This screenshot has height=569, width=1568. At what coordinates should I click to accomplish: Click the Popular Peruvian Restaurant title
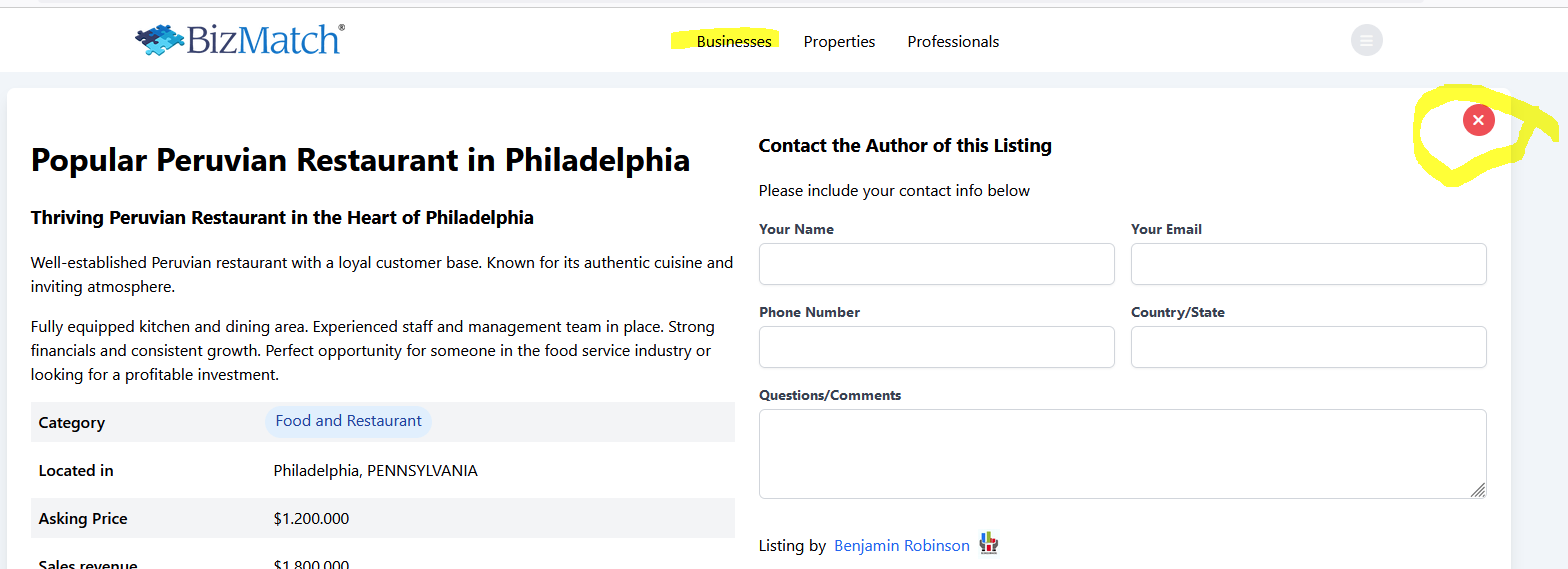coord(360,160)
